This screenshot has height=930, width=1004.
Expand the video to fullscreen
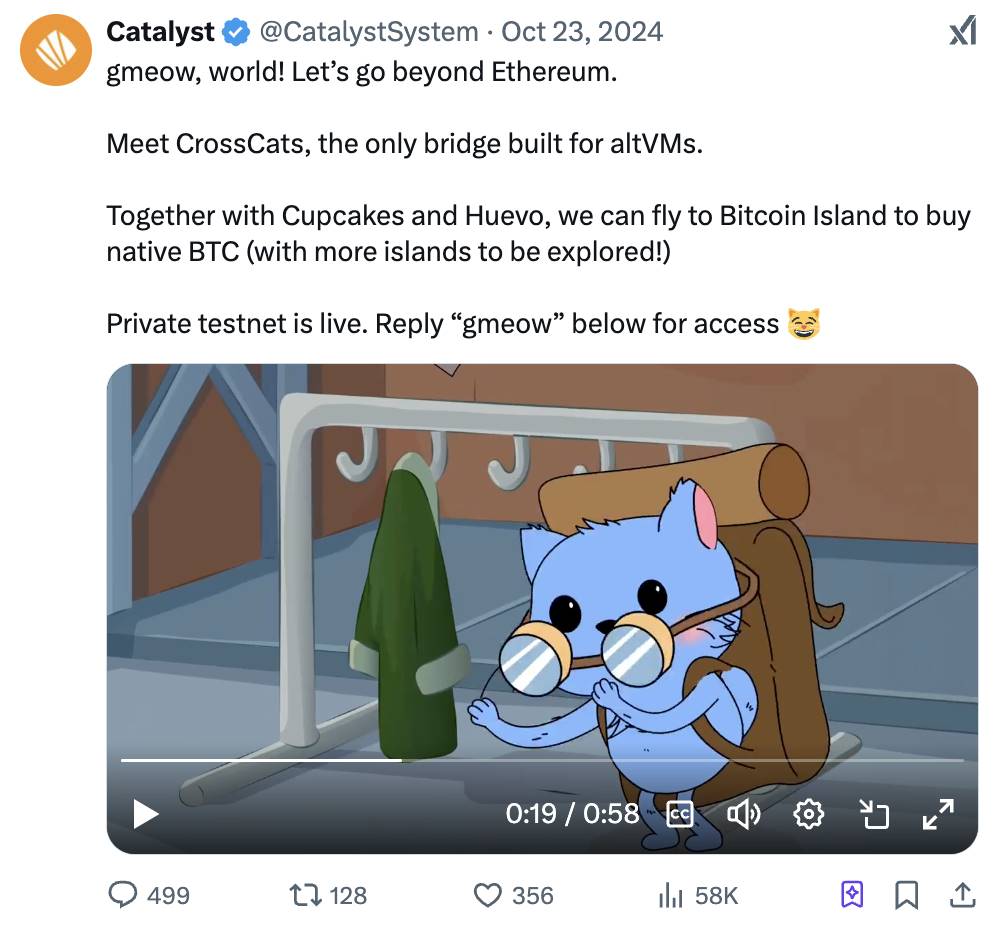point(938,814)
